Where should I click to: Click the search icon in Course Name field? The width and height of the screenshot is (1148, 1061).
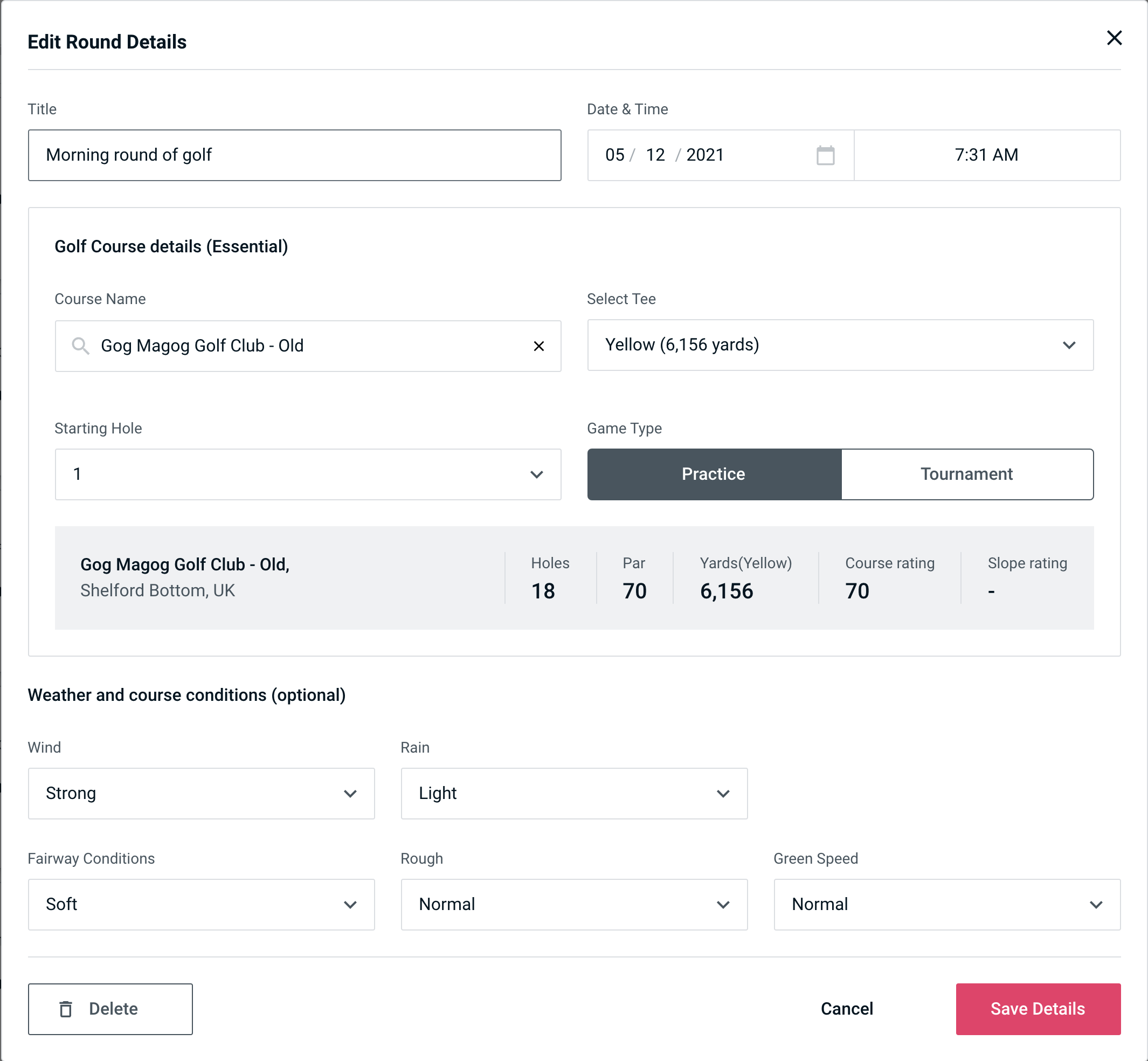[81, 345]
